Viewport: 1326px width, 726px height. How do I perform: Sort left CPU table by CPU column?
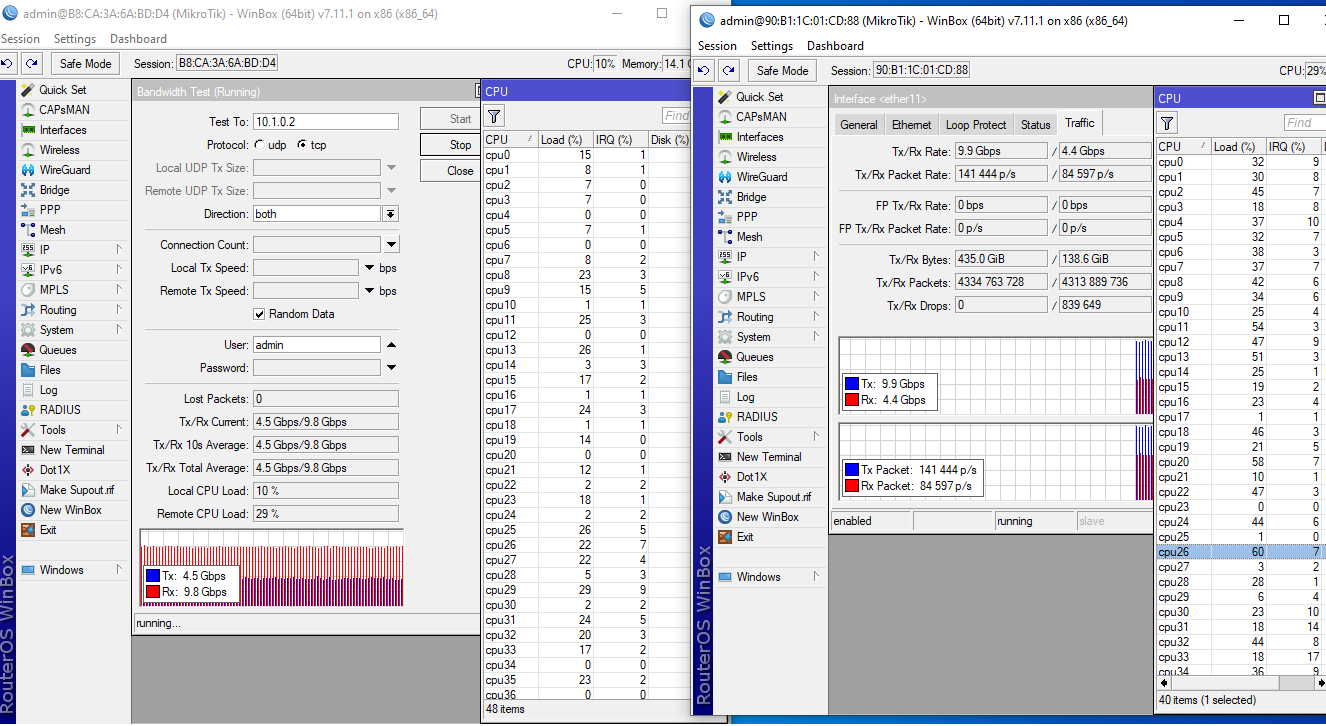510,140
